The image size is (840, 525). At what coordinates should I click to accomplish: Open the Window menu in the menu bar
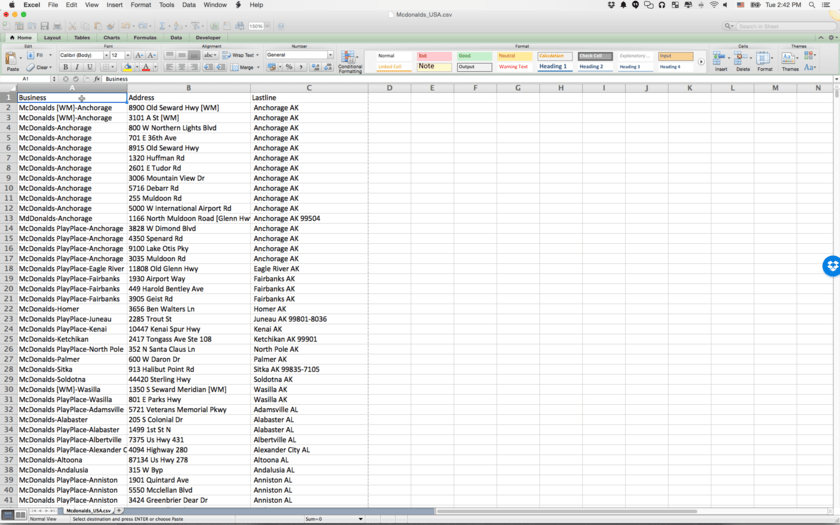215,5
